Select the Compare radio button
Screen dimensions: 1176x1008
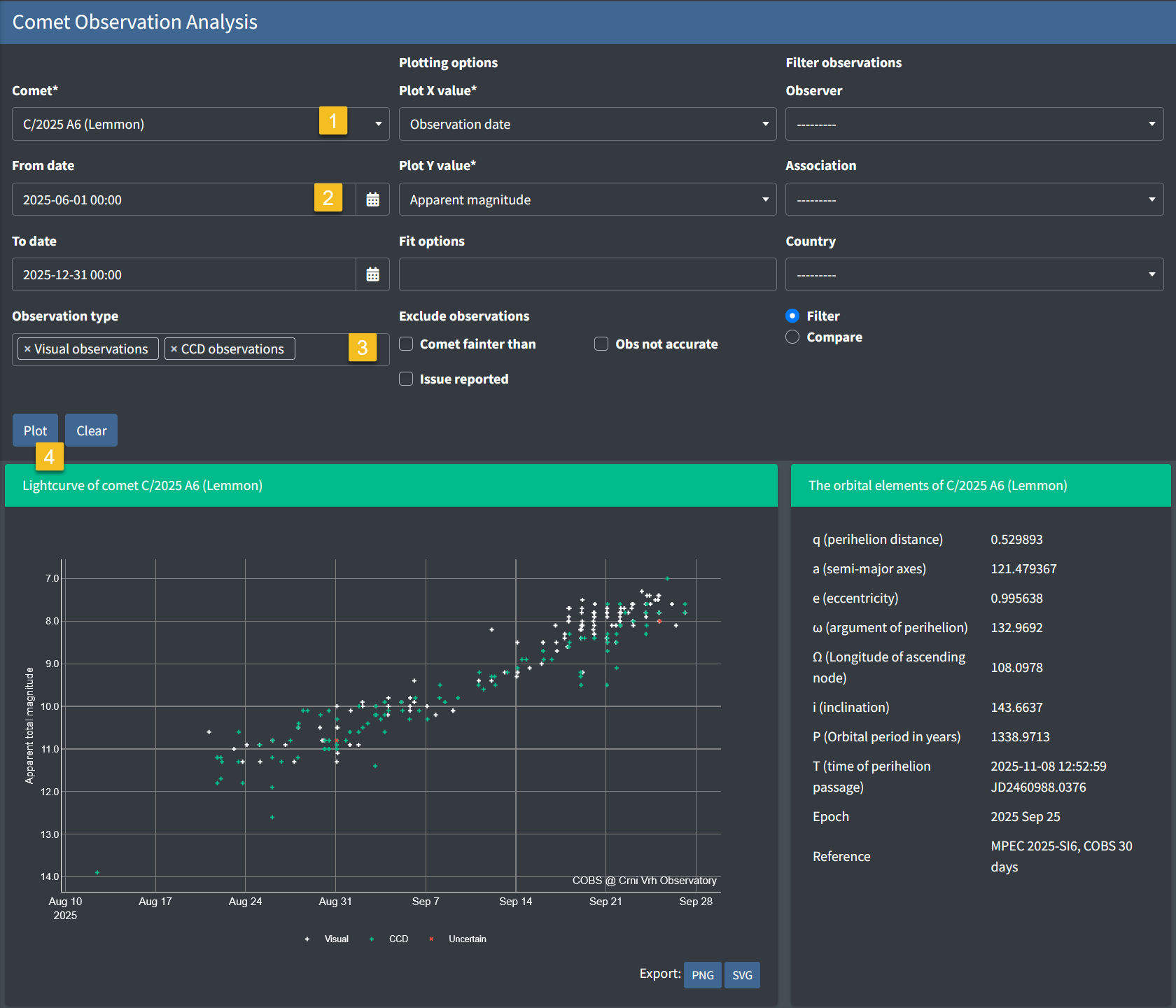click(x=792, y=337)
